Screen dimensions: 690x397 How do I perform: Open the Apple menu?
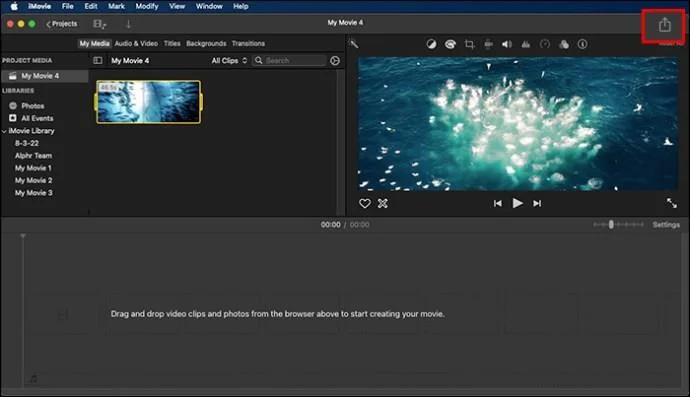14,6
